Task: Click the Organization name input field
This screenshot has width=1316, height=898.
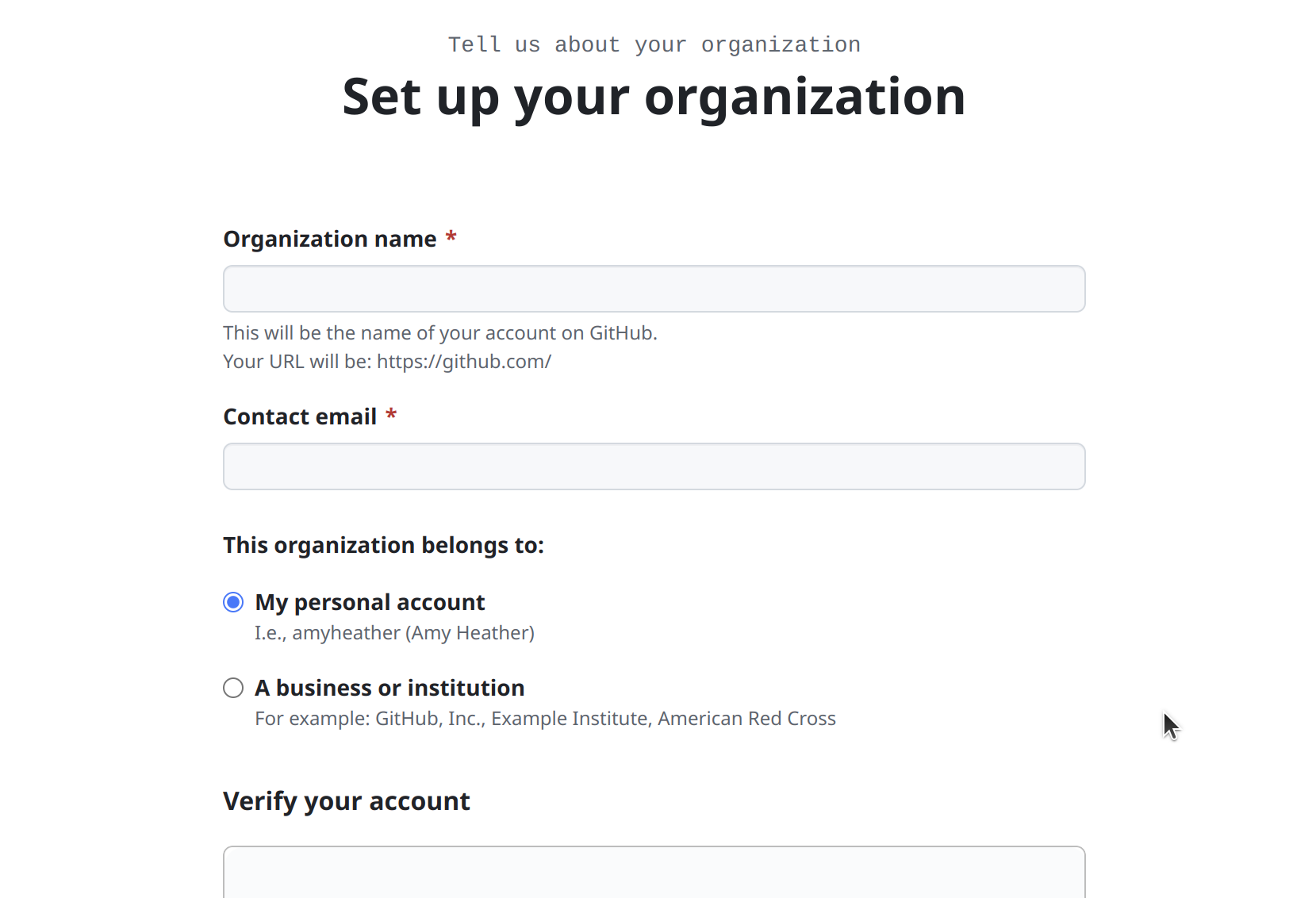Action: (654, 289)
